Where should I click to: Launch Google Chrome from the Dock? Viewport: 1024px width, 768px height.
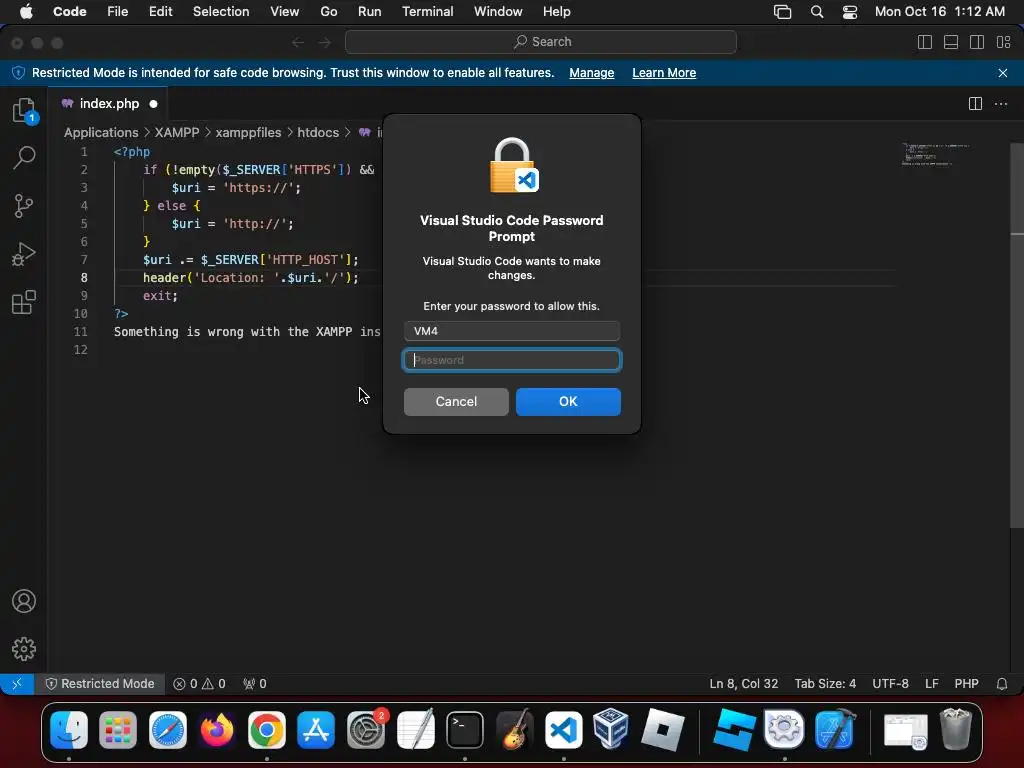266,729
